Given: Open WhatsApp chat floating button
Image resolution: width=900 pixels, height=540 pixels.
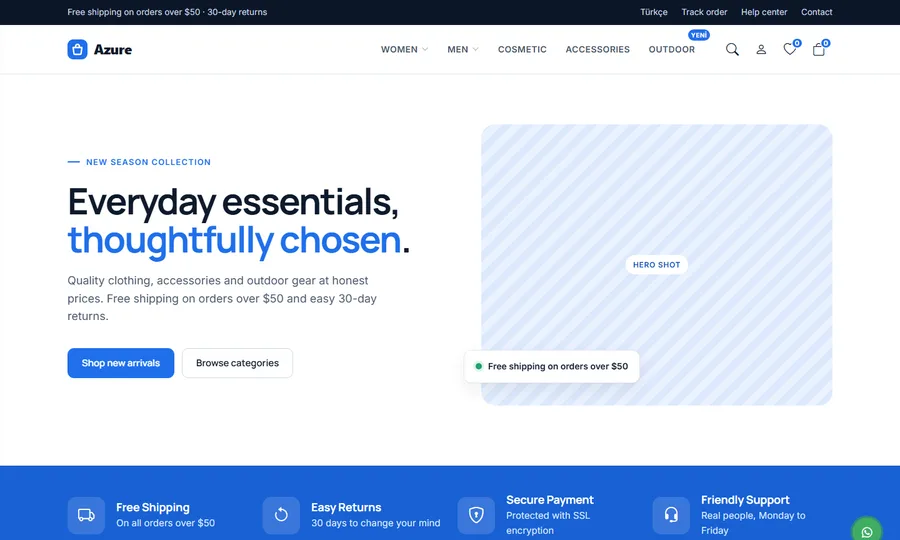Looking at the screenshot, I should tap(867, 531).
